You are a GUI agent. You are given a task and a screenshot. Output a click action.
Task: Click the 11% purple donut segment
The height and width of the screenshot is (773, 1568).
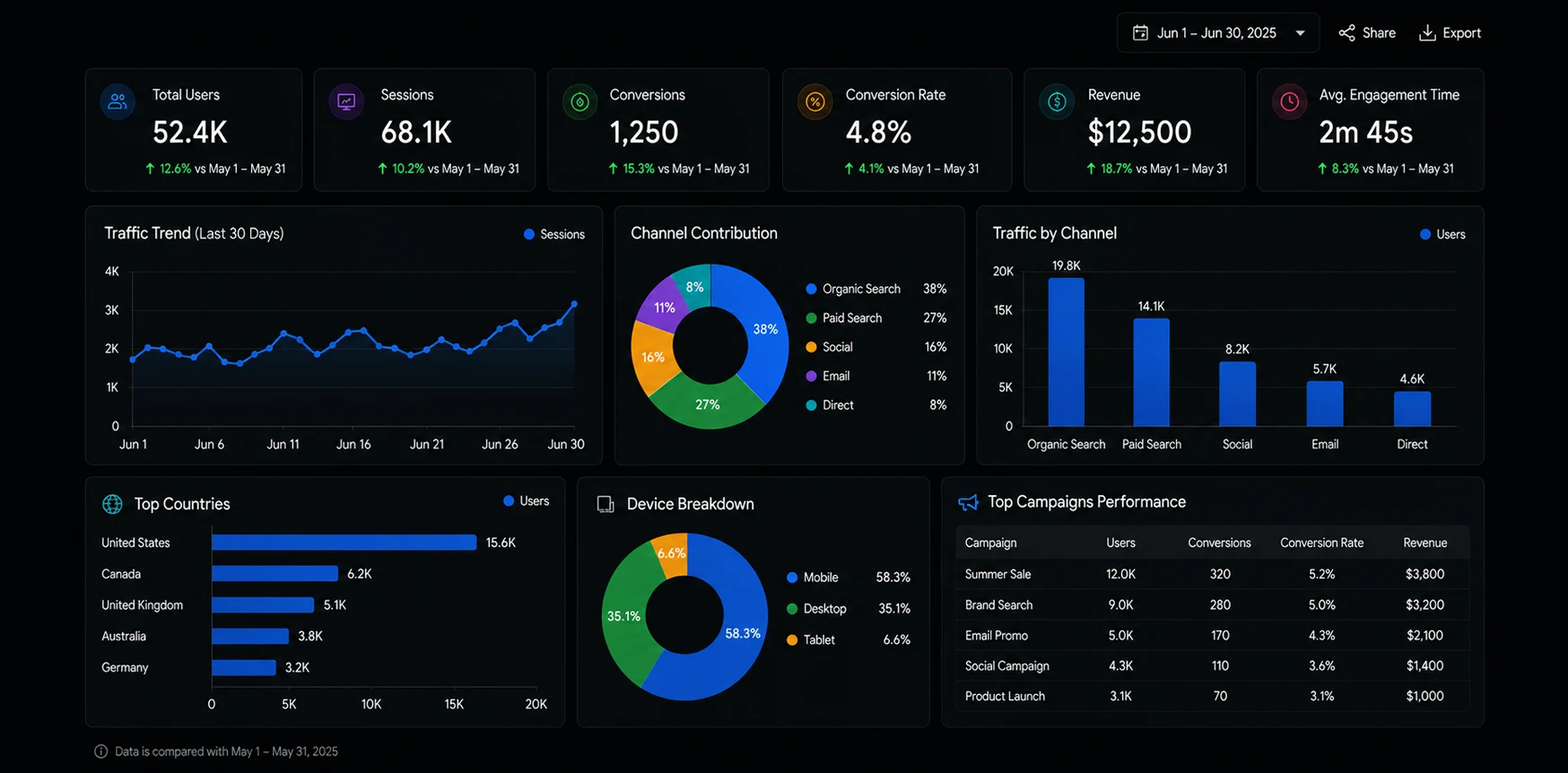click(665, 308)
